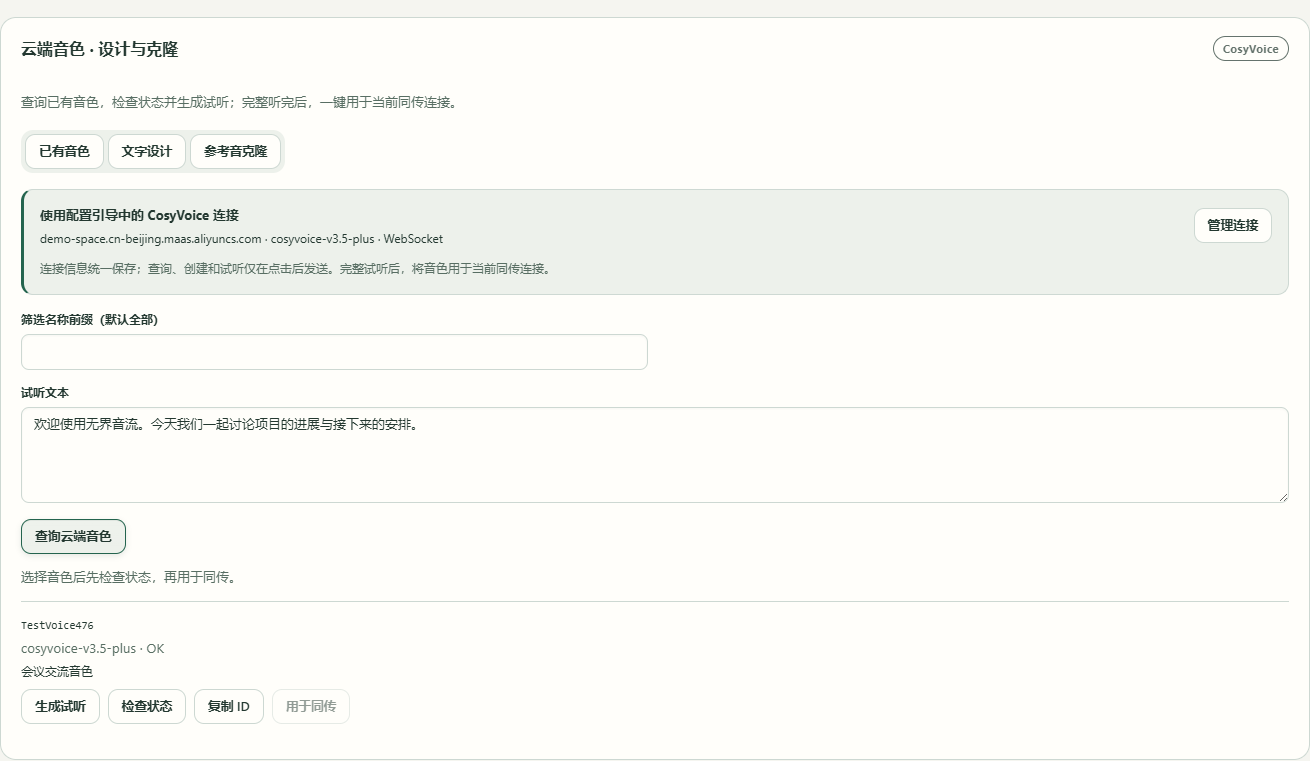Switch to the 已有音色 tab

[x=64, y=151]
